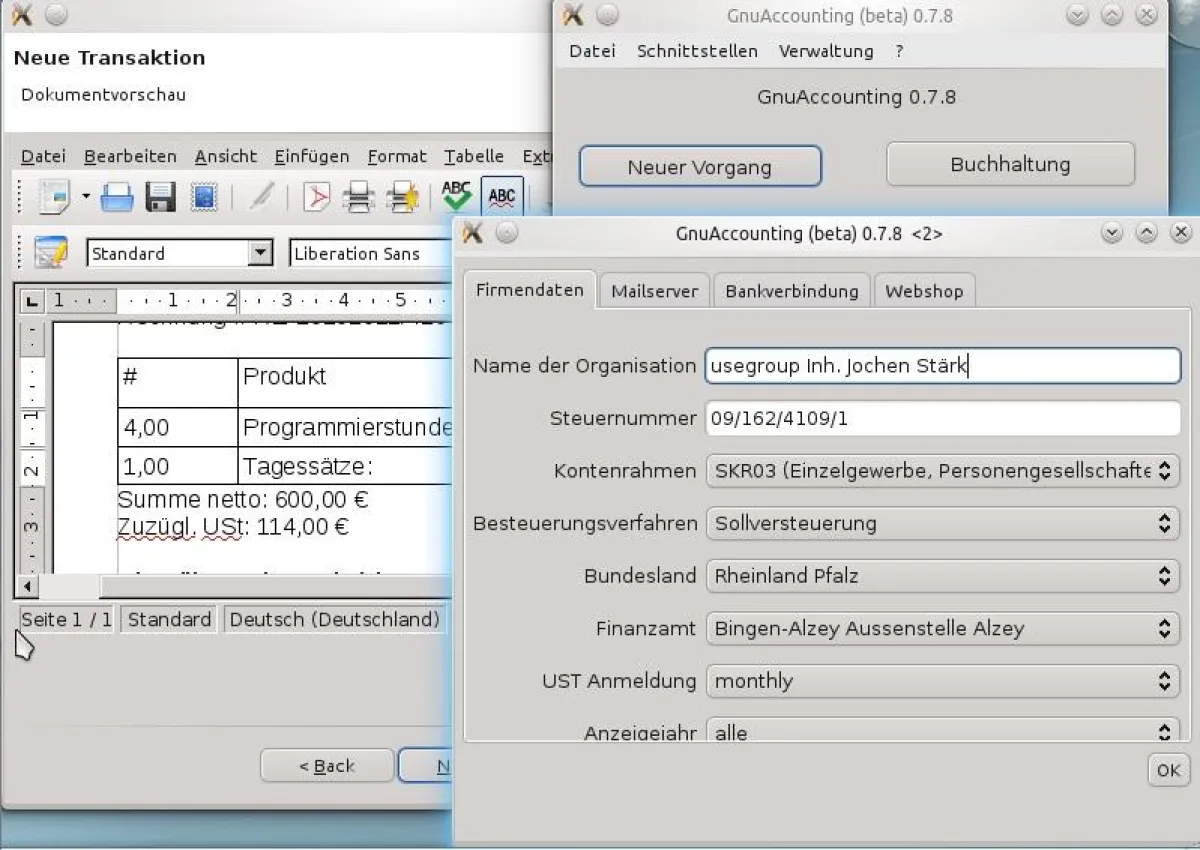
Task: Switch to the Mailserver tab
Action: click(654, 291)
